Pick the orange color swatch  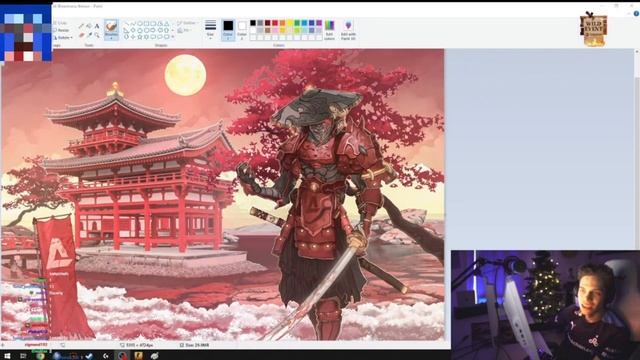click(282, 23)
